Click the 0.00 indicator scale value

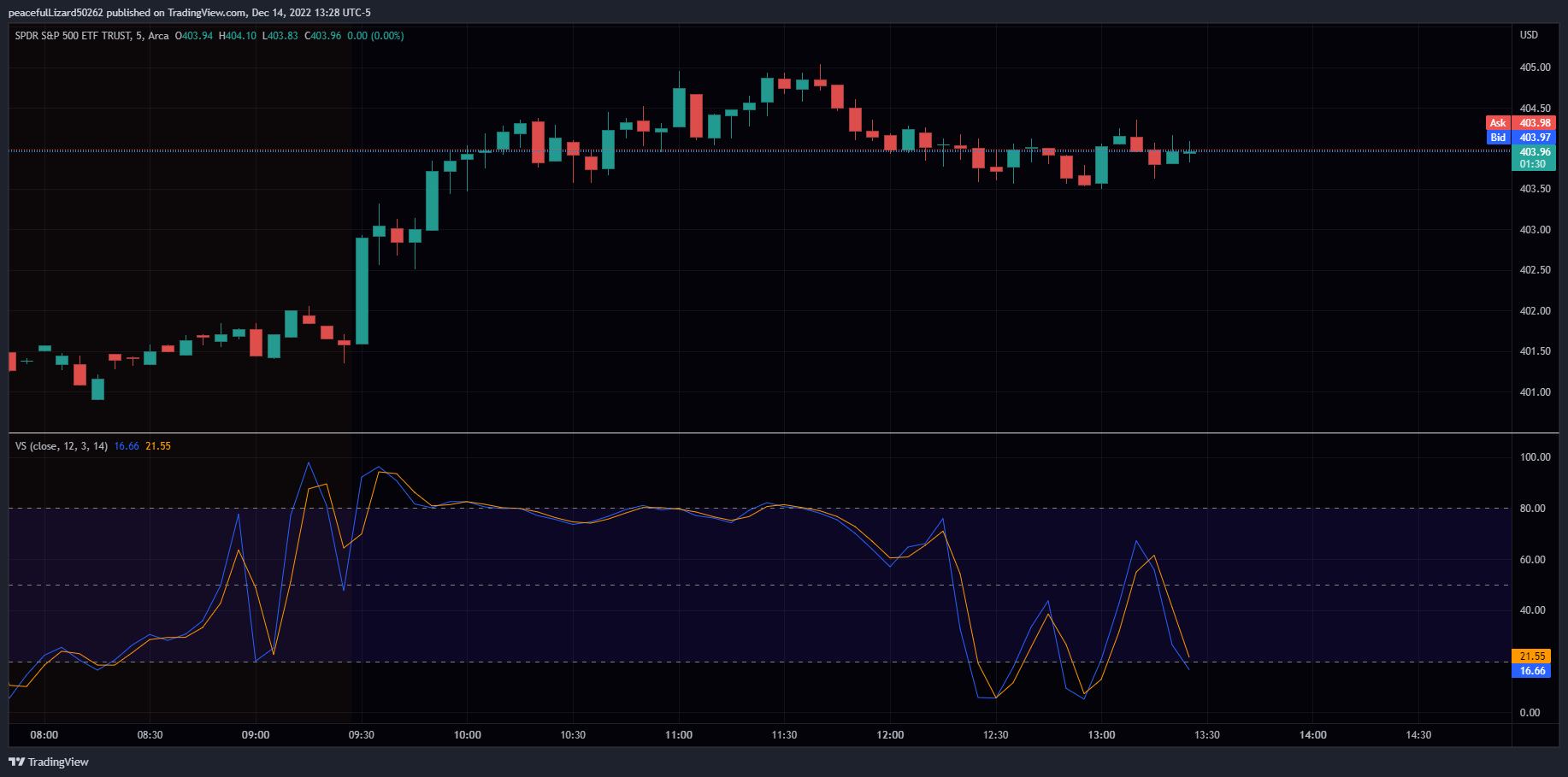point(1530,713)
